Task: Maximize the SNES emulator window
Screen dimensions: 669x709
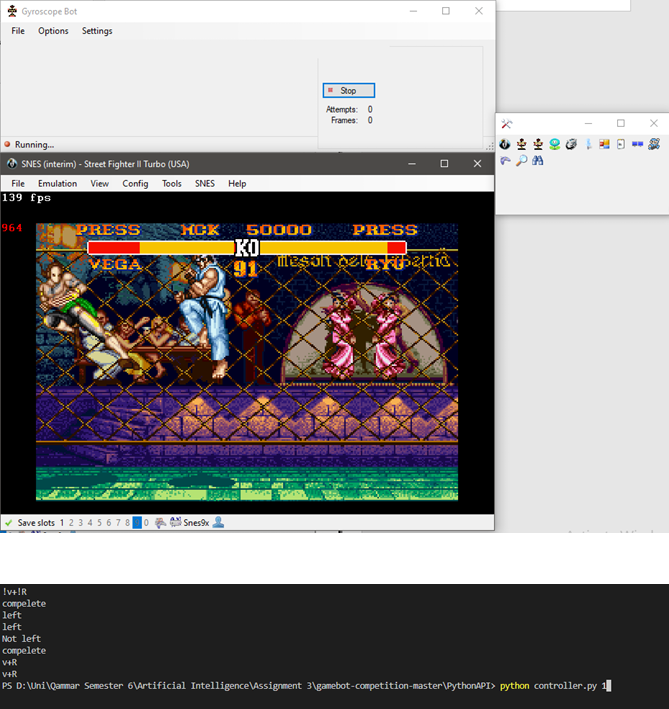Action: click(x=444, y=164)
